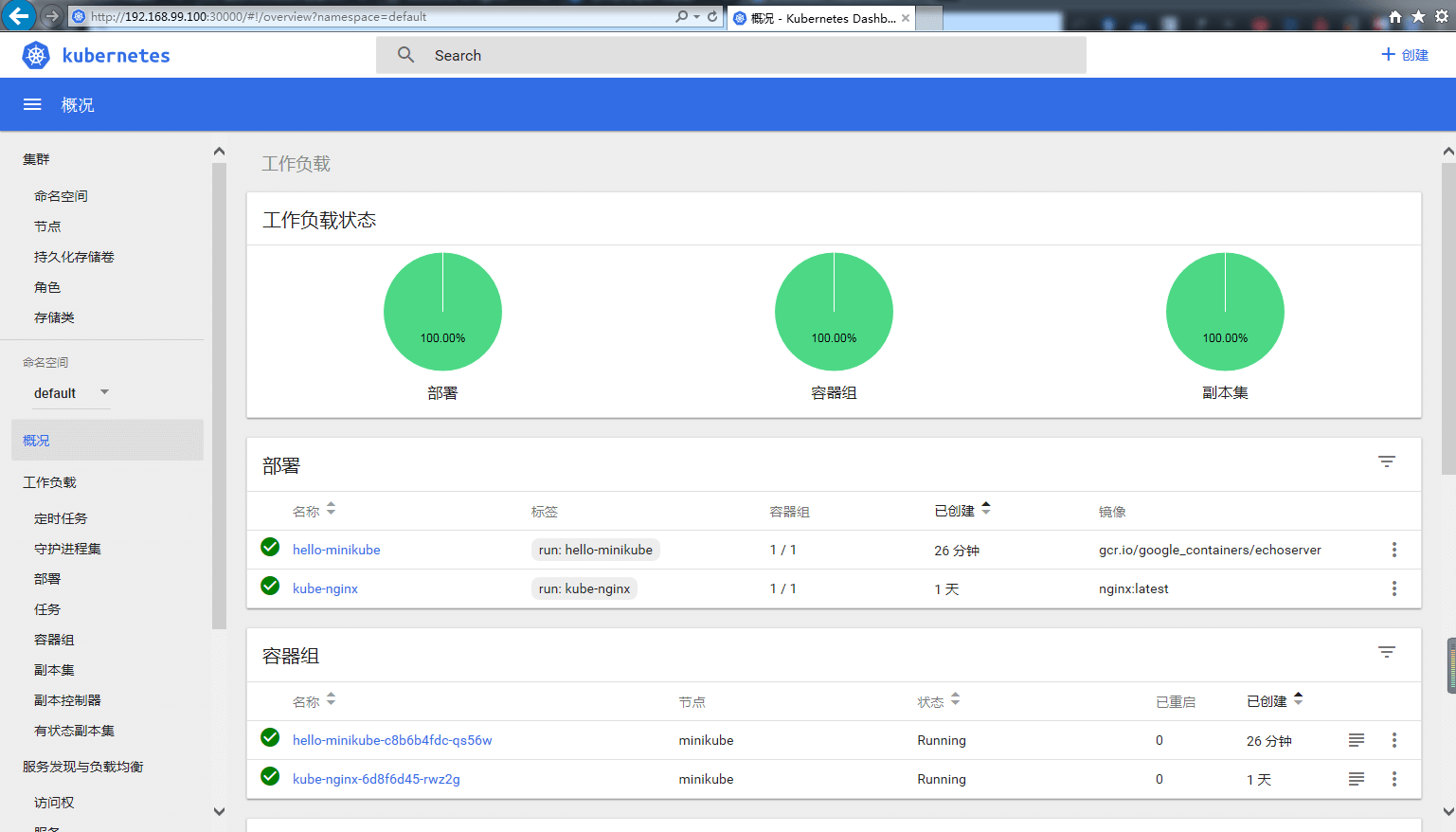Screen dimensions: 1456x832
Task: Click green status check for hello-minikube deployment
Action: coord(270,547)
